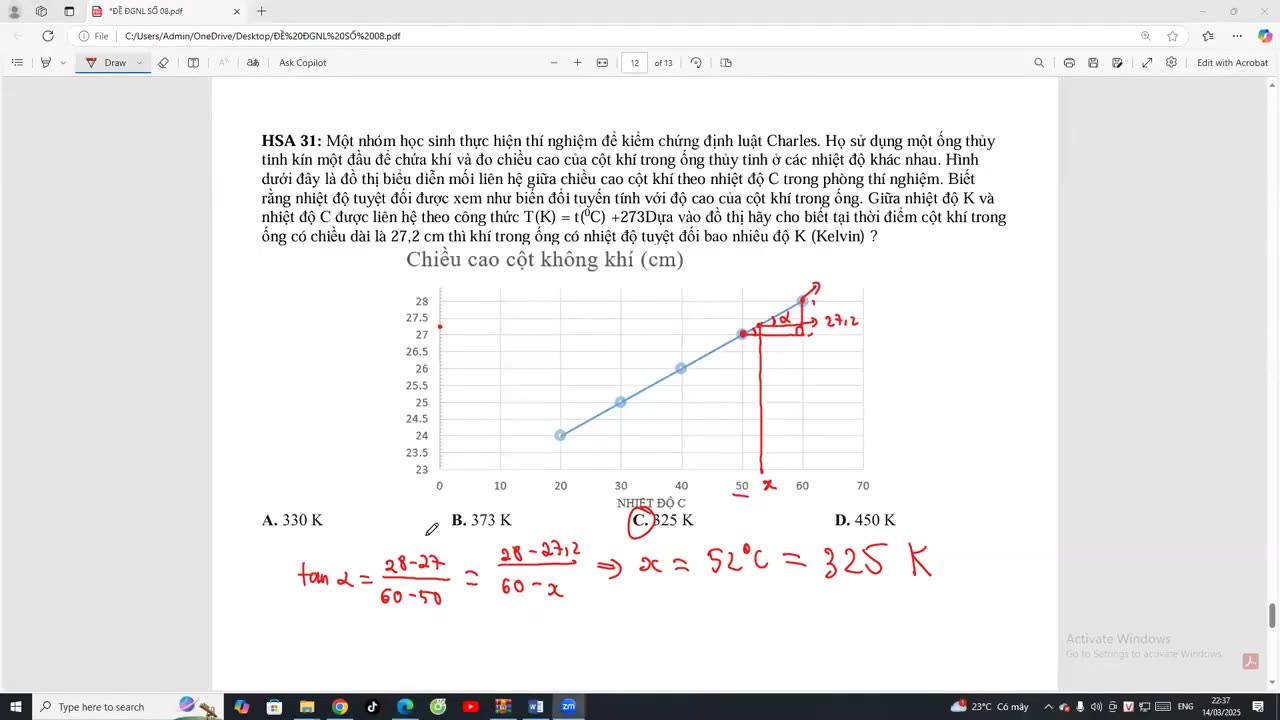Add this page to favorites
Screen dimensions: 1280x720
(1173, 36)
